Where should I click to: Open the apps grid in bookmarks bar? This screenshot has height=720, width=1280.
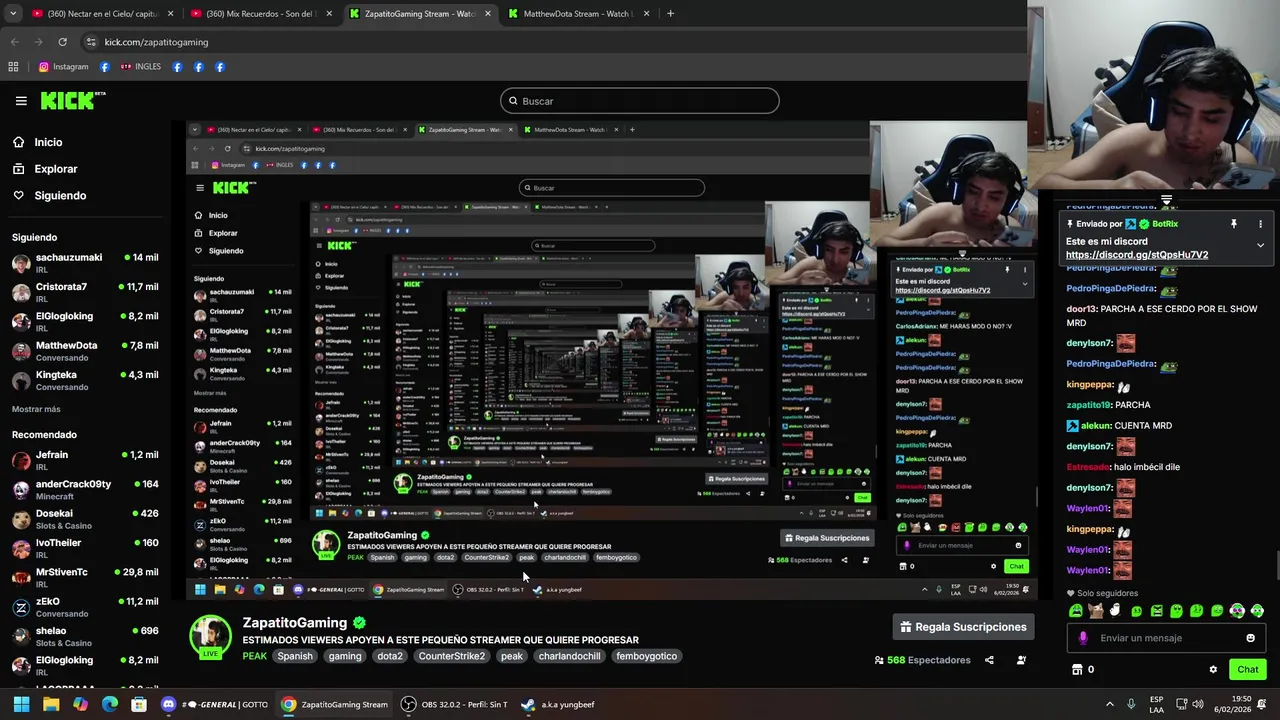point(13,67)
